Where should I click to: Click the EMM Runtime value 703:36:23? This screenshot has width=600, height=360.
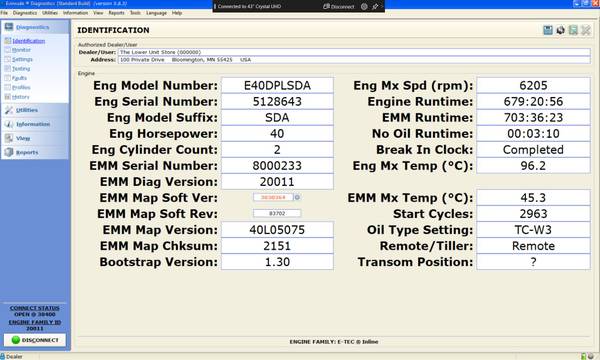click(533, 117)
